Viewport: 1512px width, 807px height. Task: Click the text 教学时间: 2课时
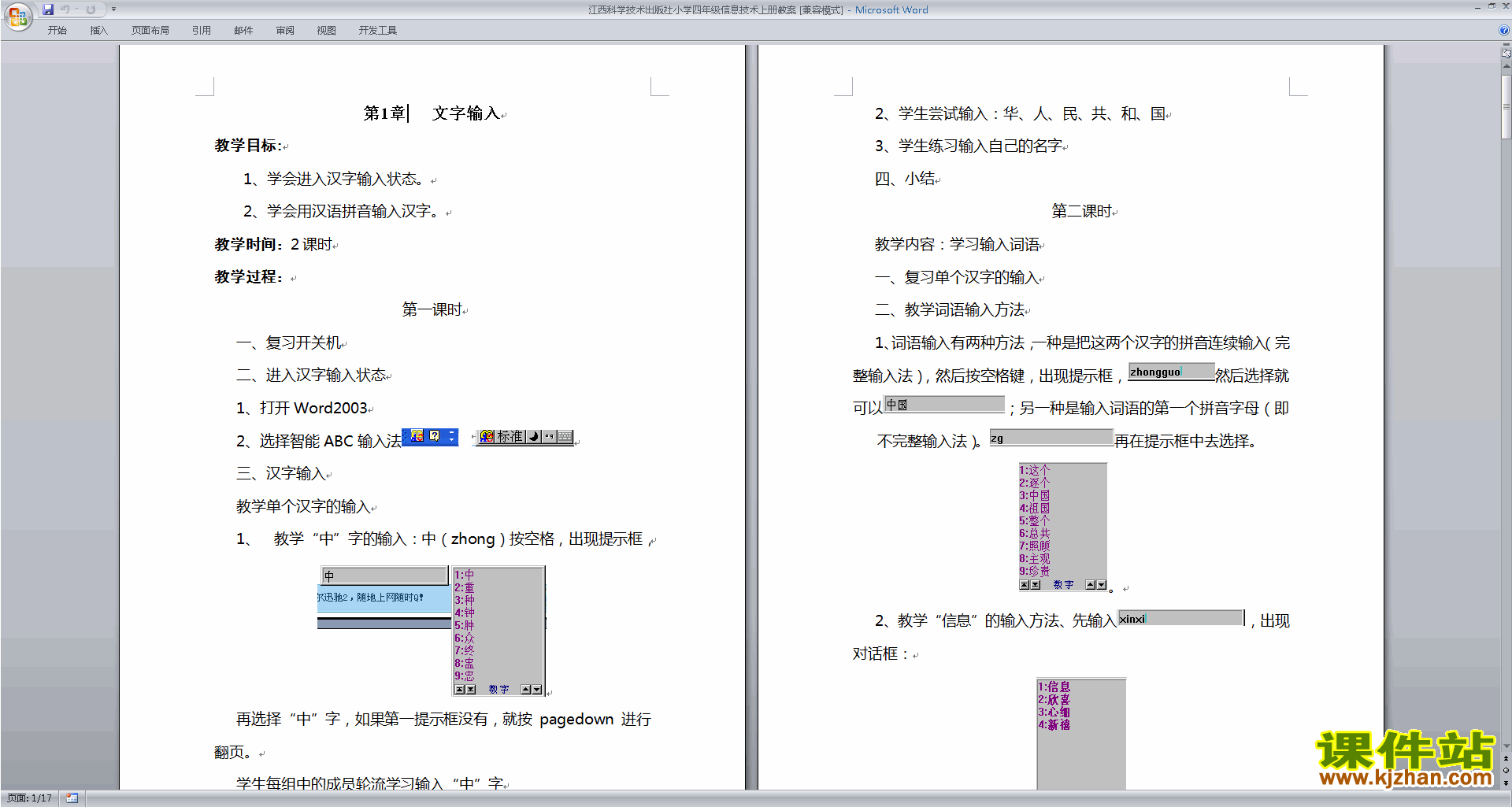coord(274,244)
